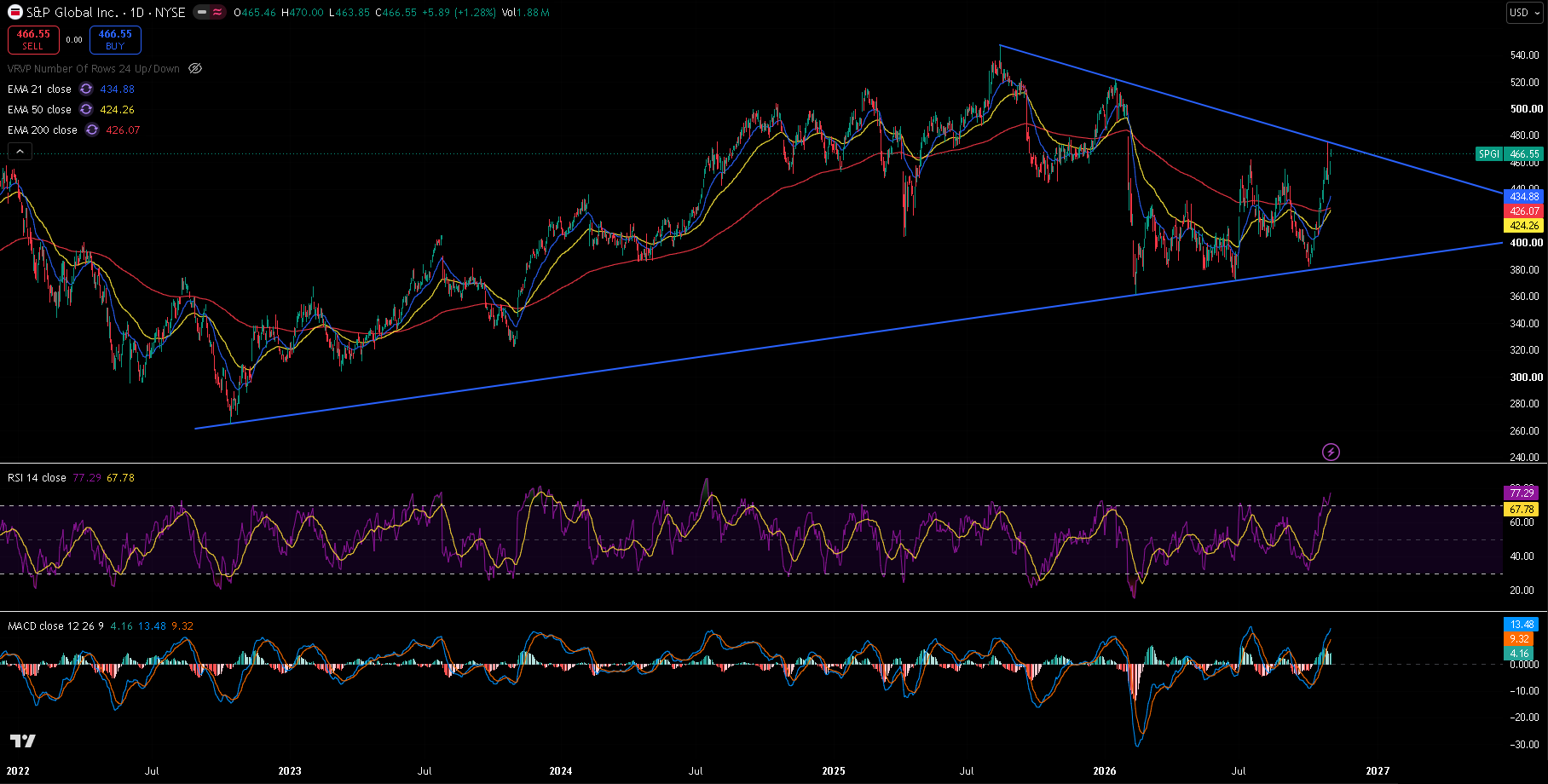Click the Vol 1.88 M reading
This screenshot has height=784, width=1548.
(x=525, y=13)
